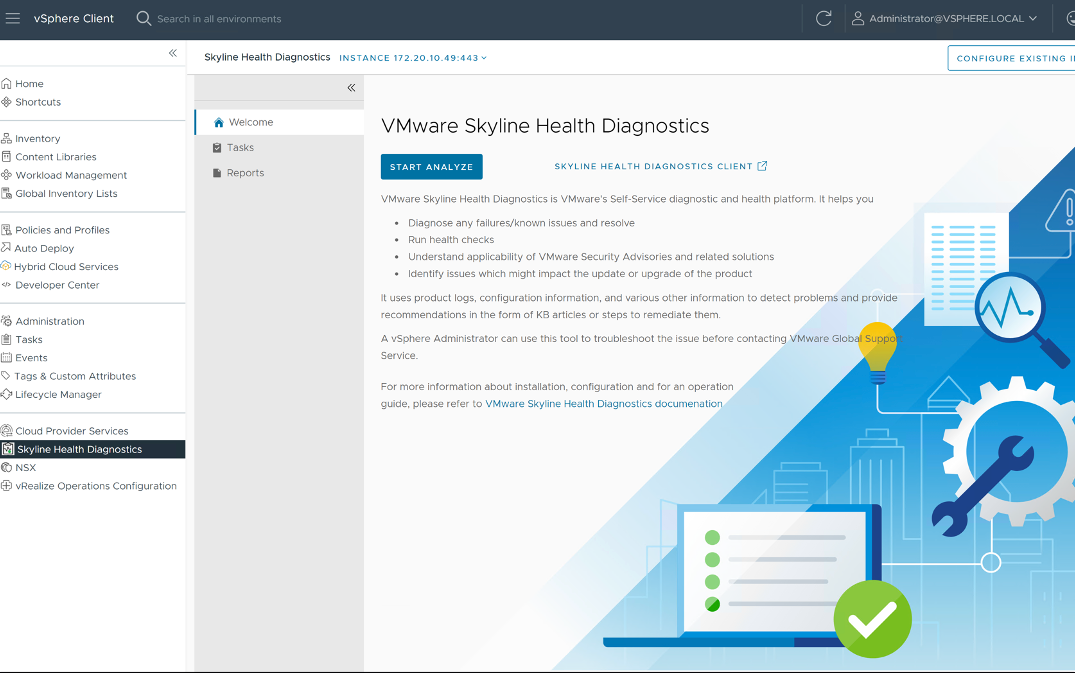Expand the Administrator@VSPHERE.LOCAL user menu
This screenshot has height=673, width=1075.
[x=944, y=18]
